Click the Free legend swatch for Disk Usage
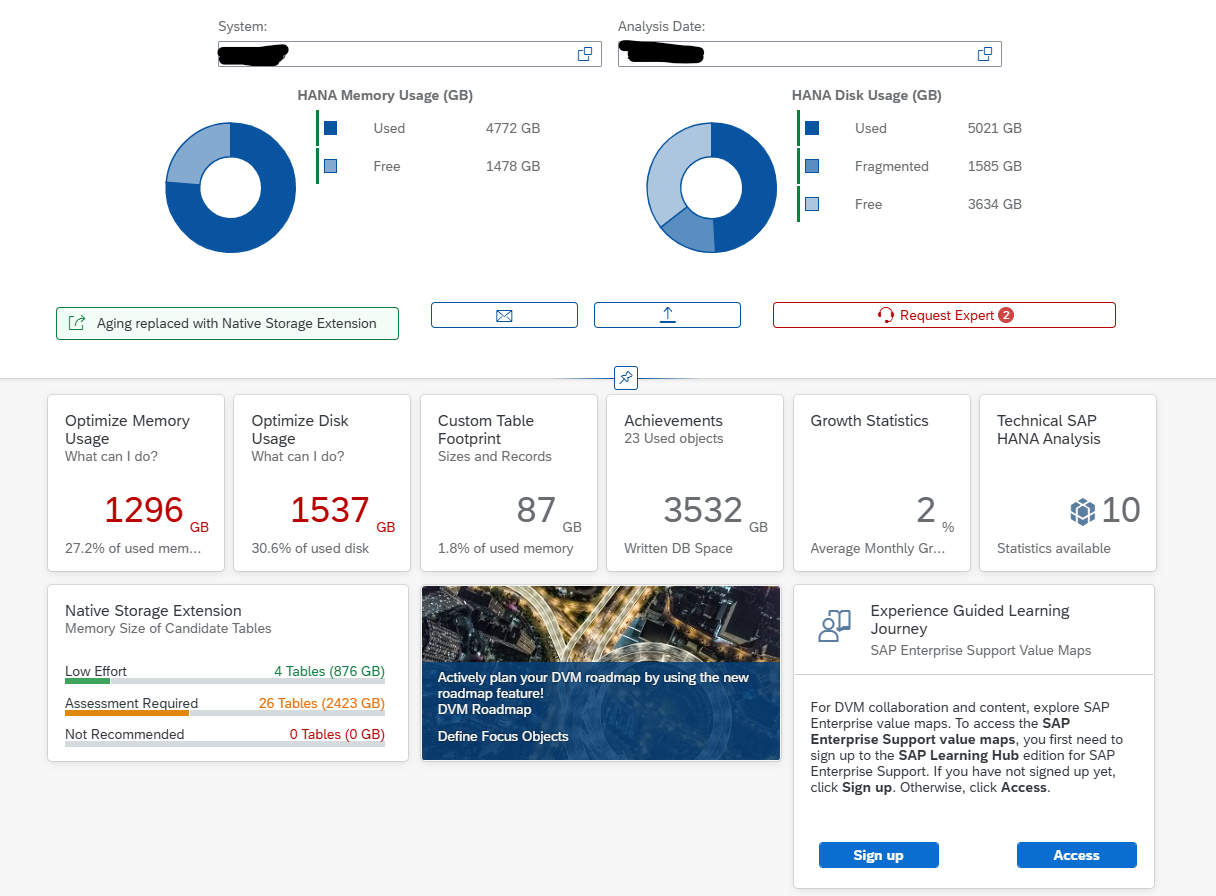This screenshot has height=896, width=1216. [812, 204]
